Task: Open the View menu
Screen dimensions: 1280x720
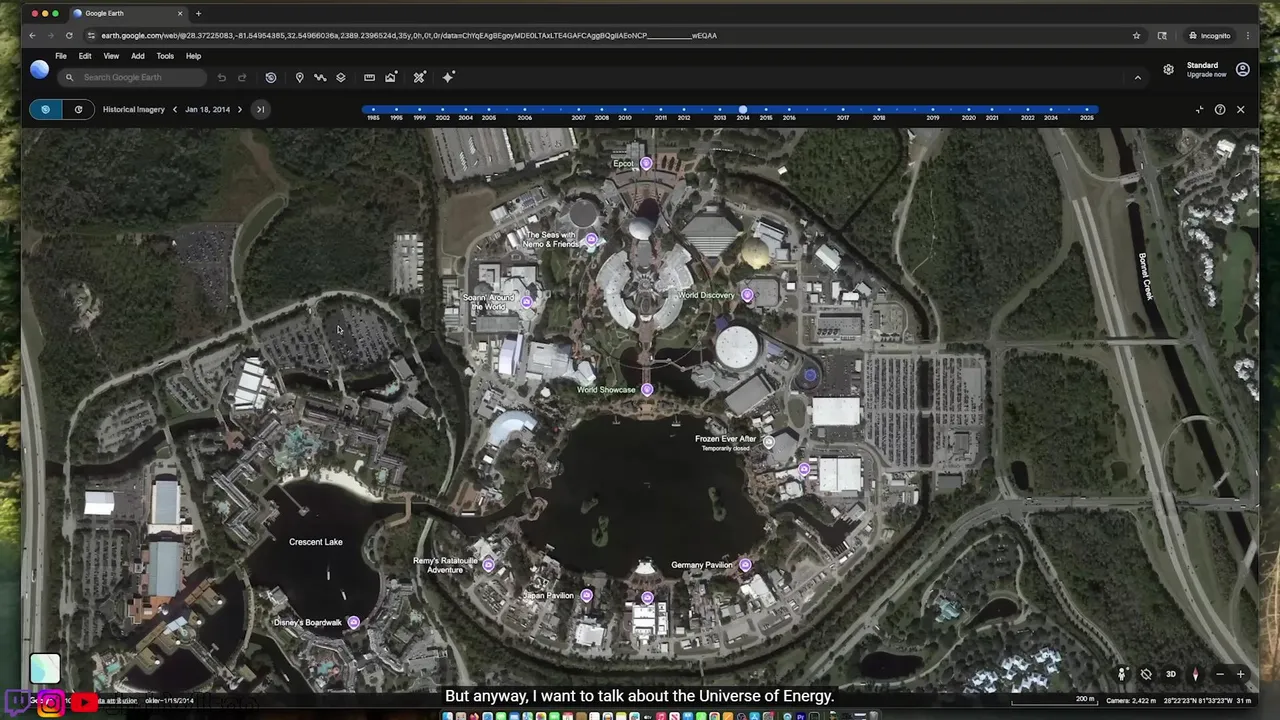Action: [111, 56]
